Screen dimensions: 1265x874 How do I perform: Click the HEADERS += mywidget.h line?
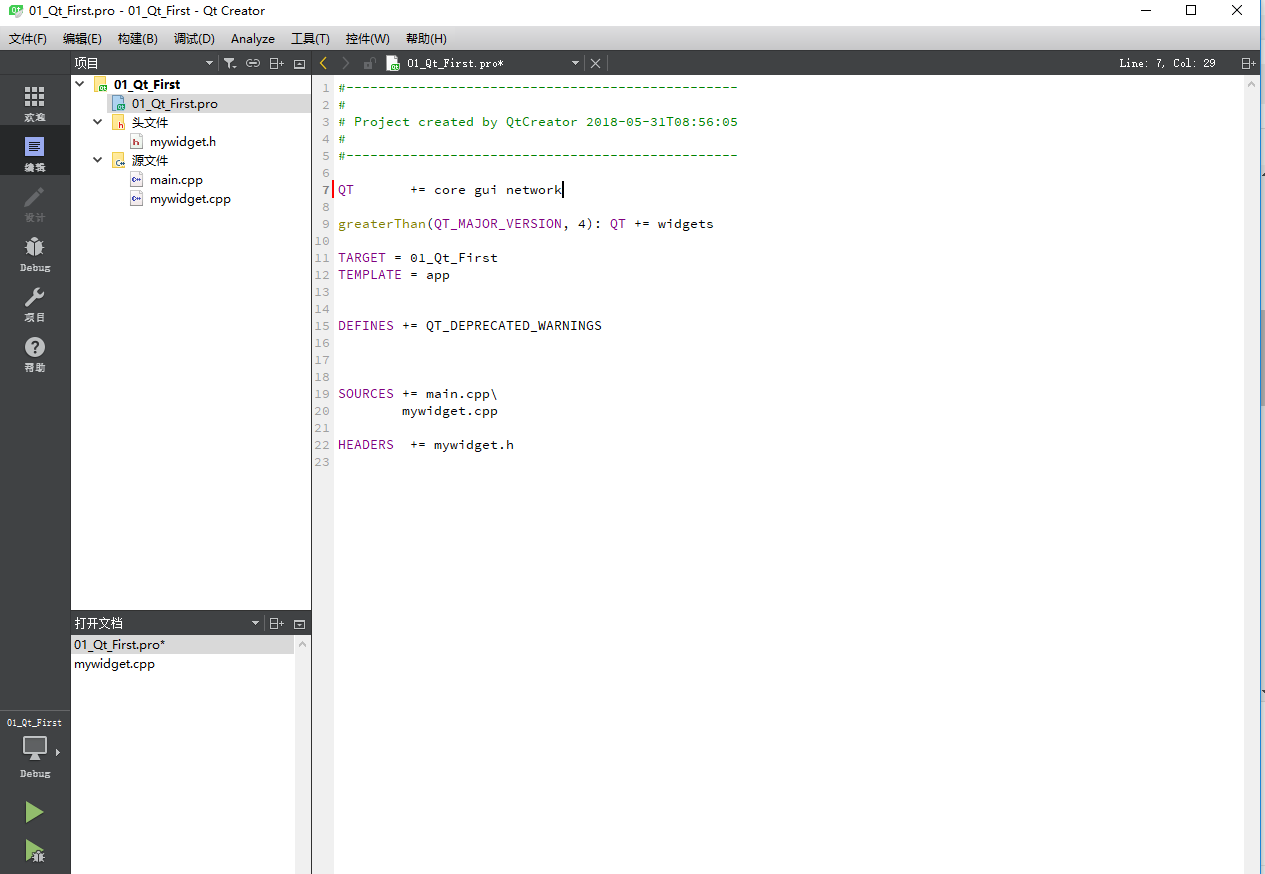tap(426, 445)
